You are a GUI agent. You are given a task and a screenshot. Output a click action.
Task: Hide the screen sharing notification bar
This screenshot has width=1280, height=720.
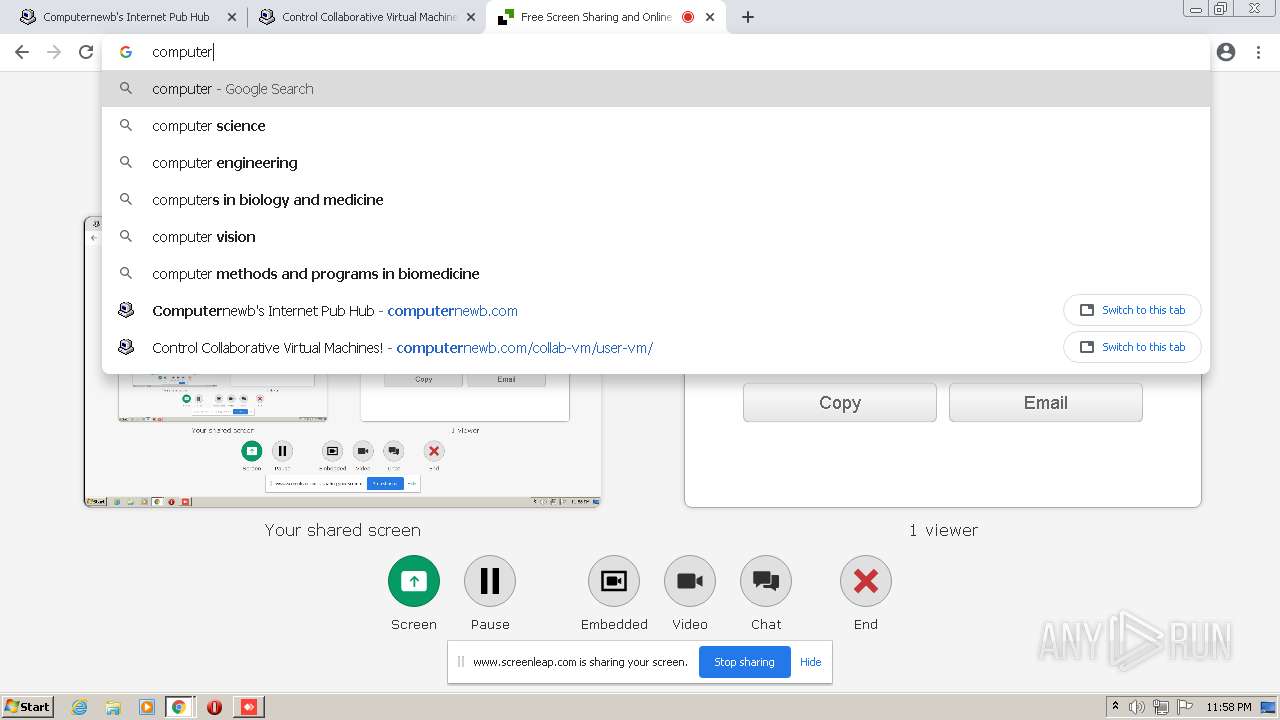[810, 662]
